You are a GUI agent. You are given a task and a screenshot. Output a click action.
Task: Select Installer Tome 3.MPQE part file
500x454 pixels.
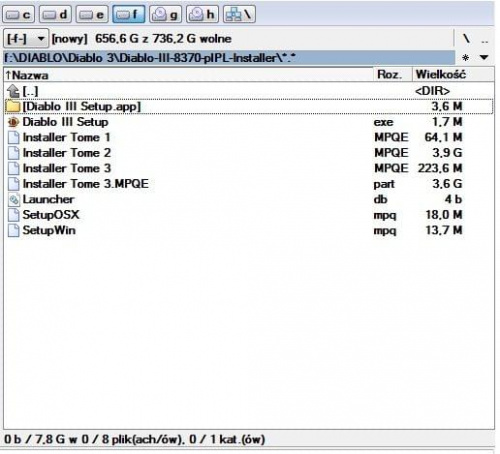pos(249,184)
